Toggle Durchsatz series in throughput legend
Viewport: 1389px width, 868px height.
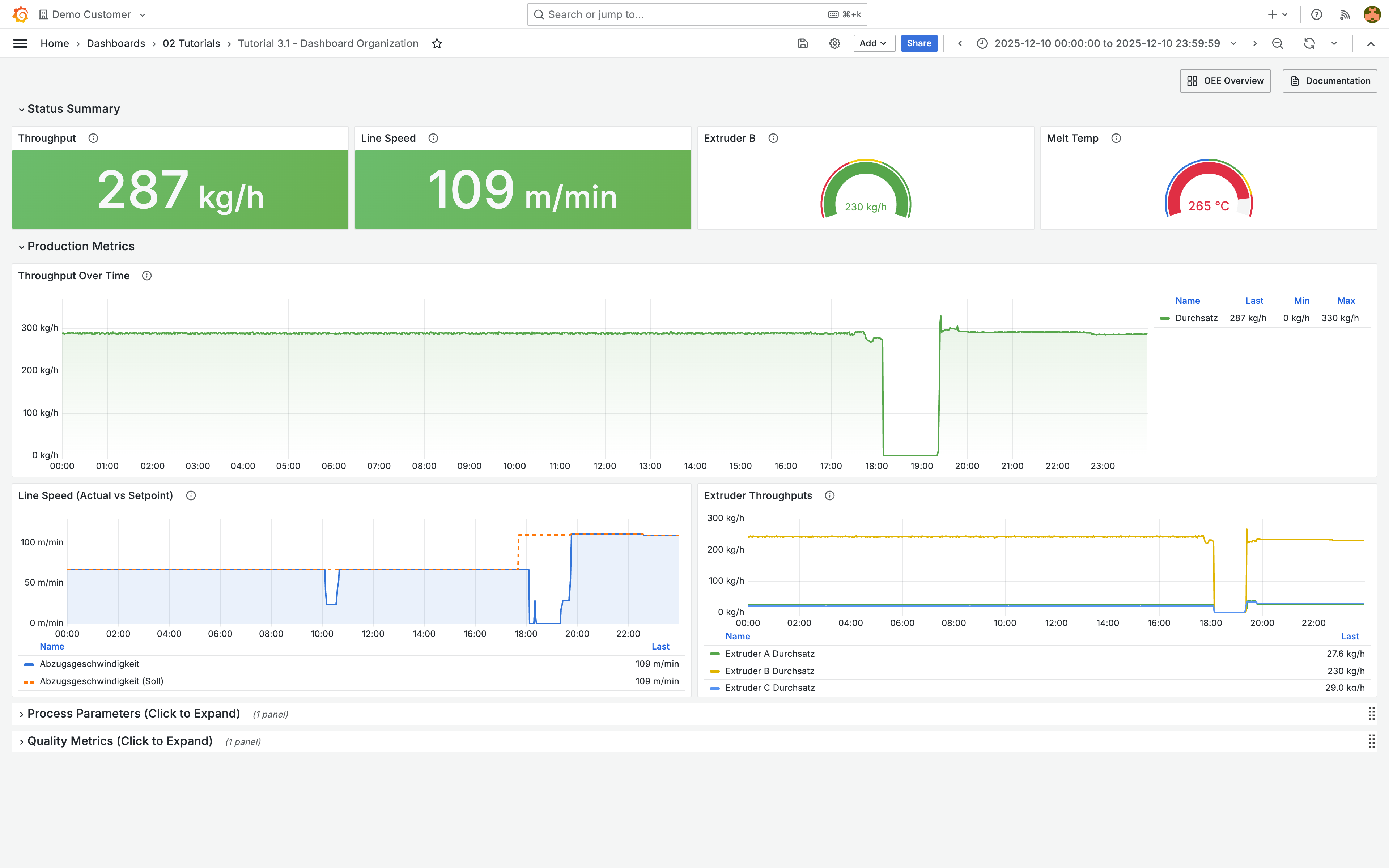point(1195,318)
